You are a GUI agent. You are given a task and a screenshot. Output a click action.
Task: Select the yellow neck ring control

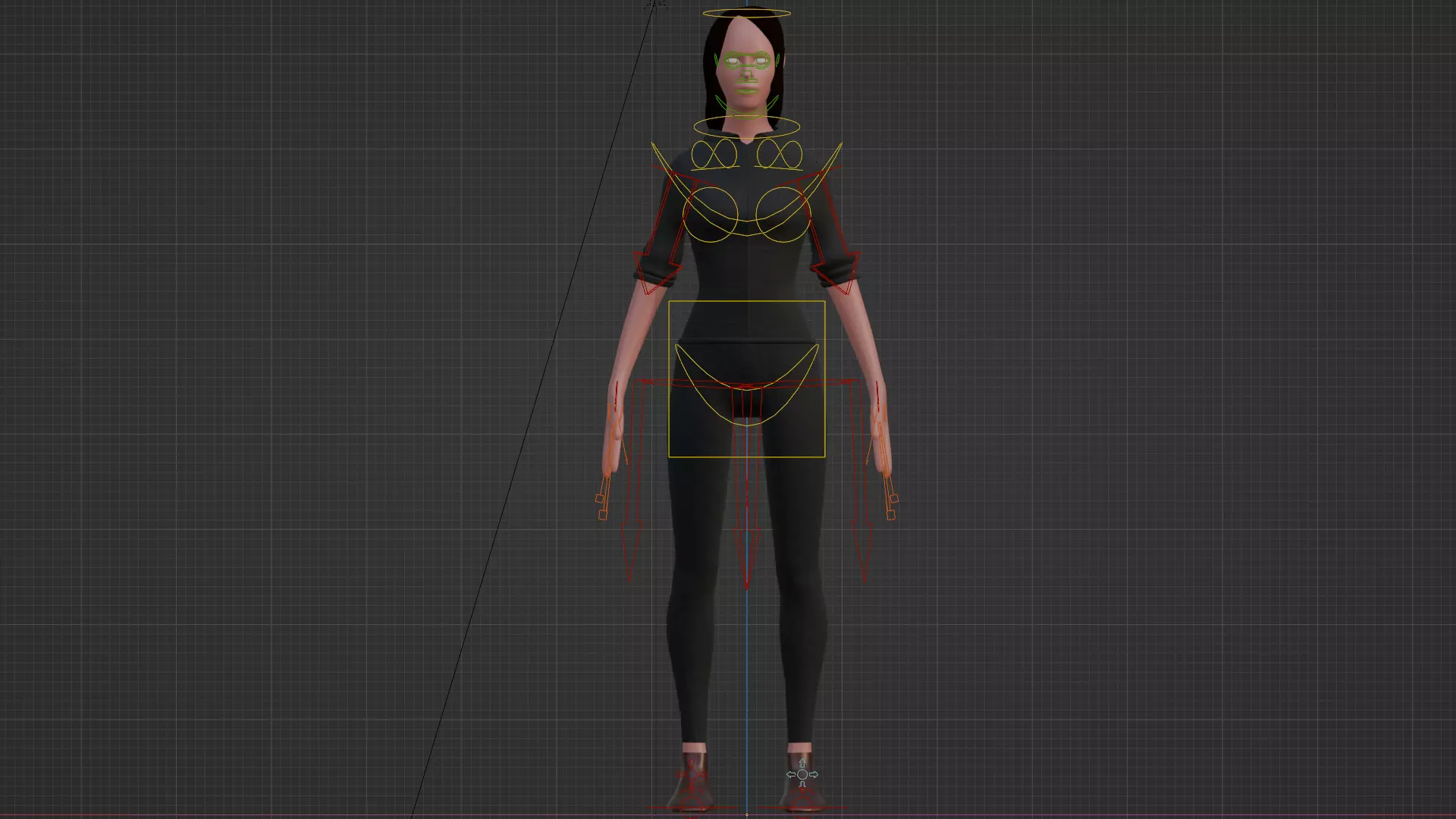746,126
